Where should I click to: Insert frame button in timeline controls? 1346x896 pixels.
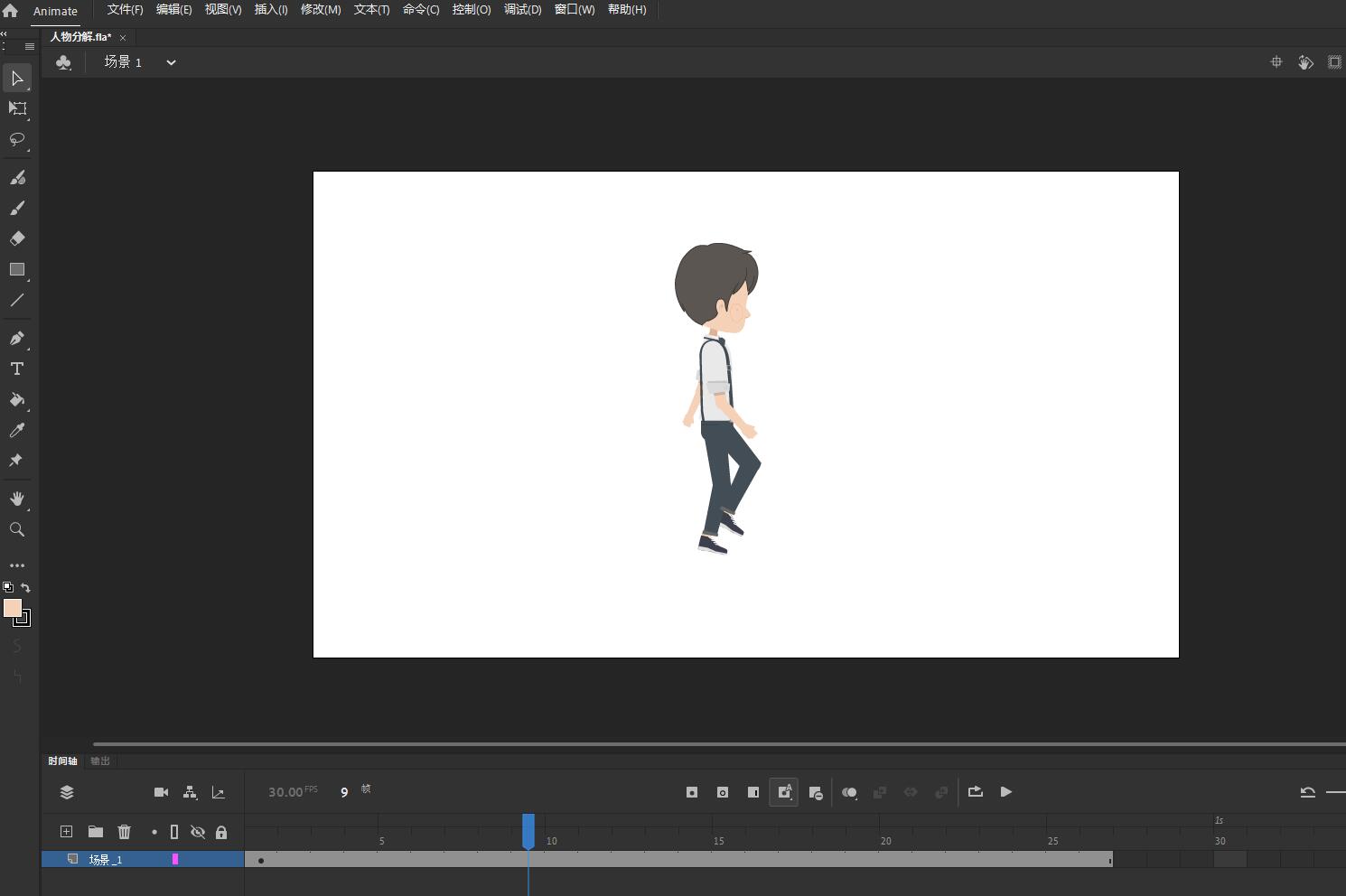point(753,792)
